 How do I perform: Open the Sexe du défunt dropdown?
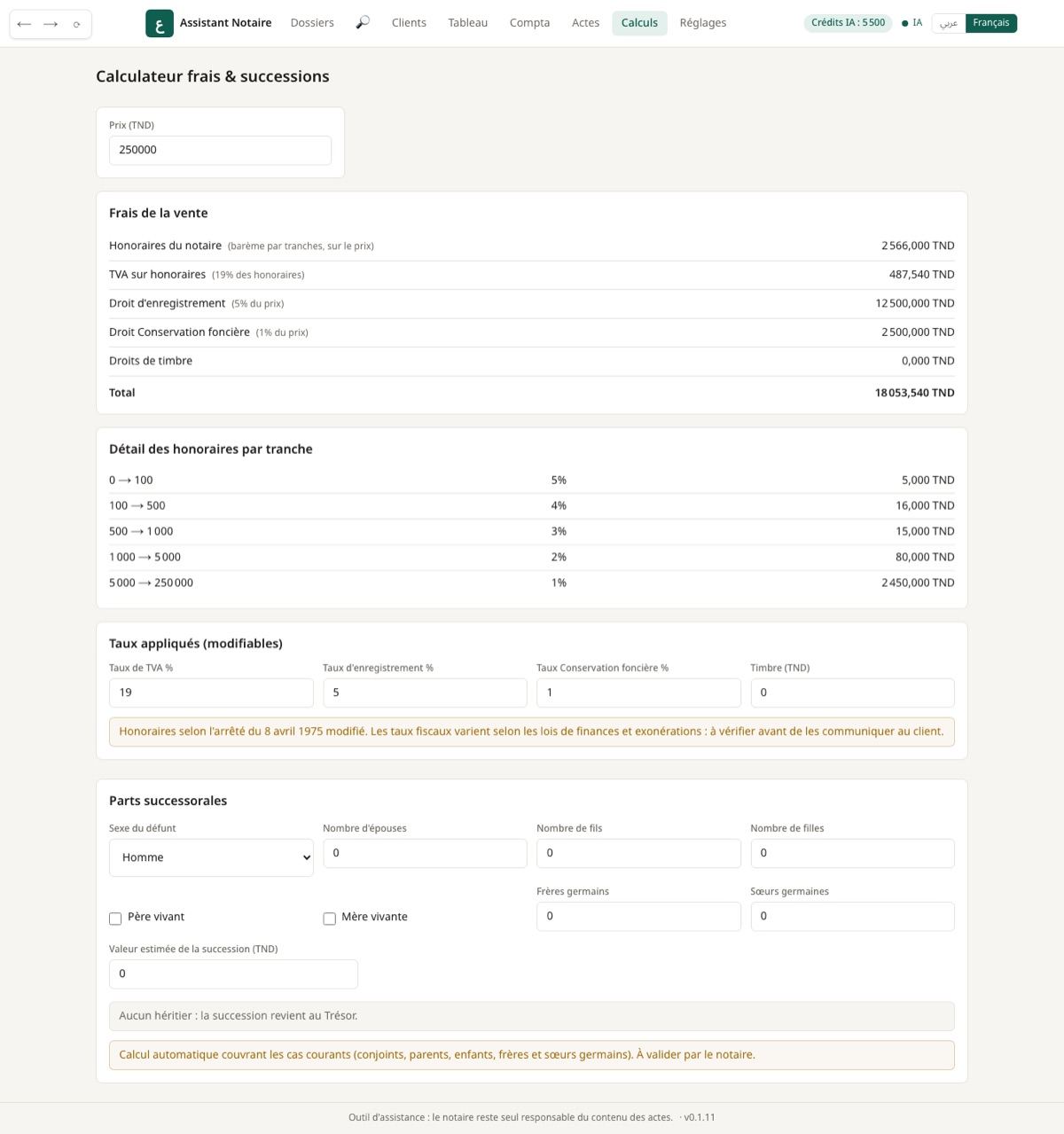point(211,857)
